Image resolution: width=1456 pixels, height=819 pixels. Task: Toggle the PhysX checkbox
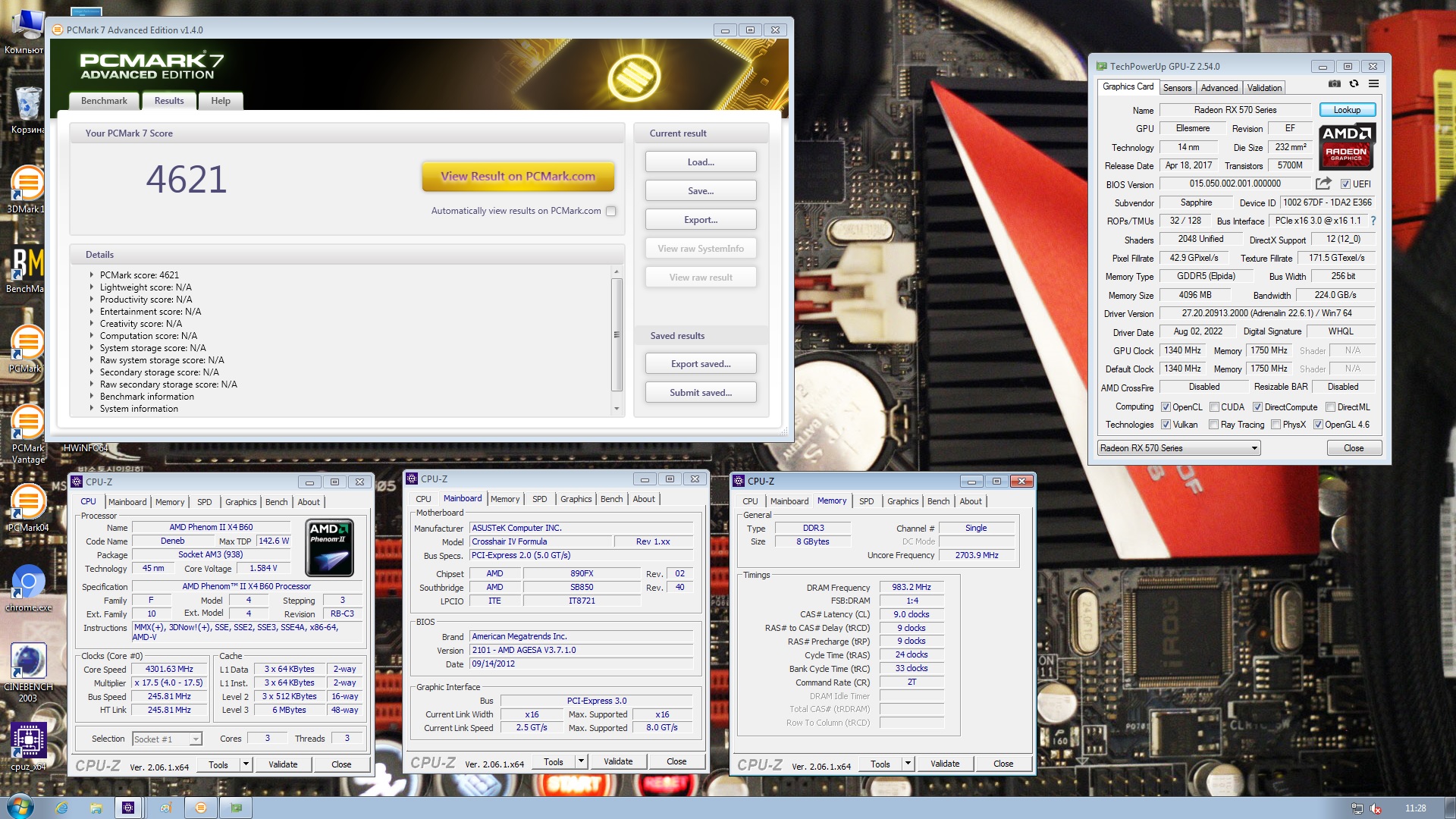[1276, 425]
